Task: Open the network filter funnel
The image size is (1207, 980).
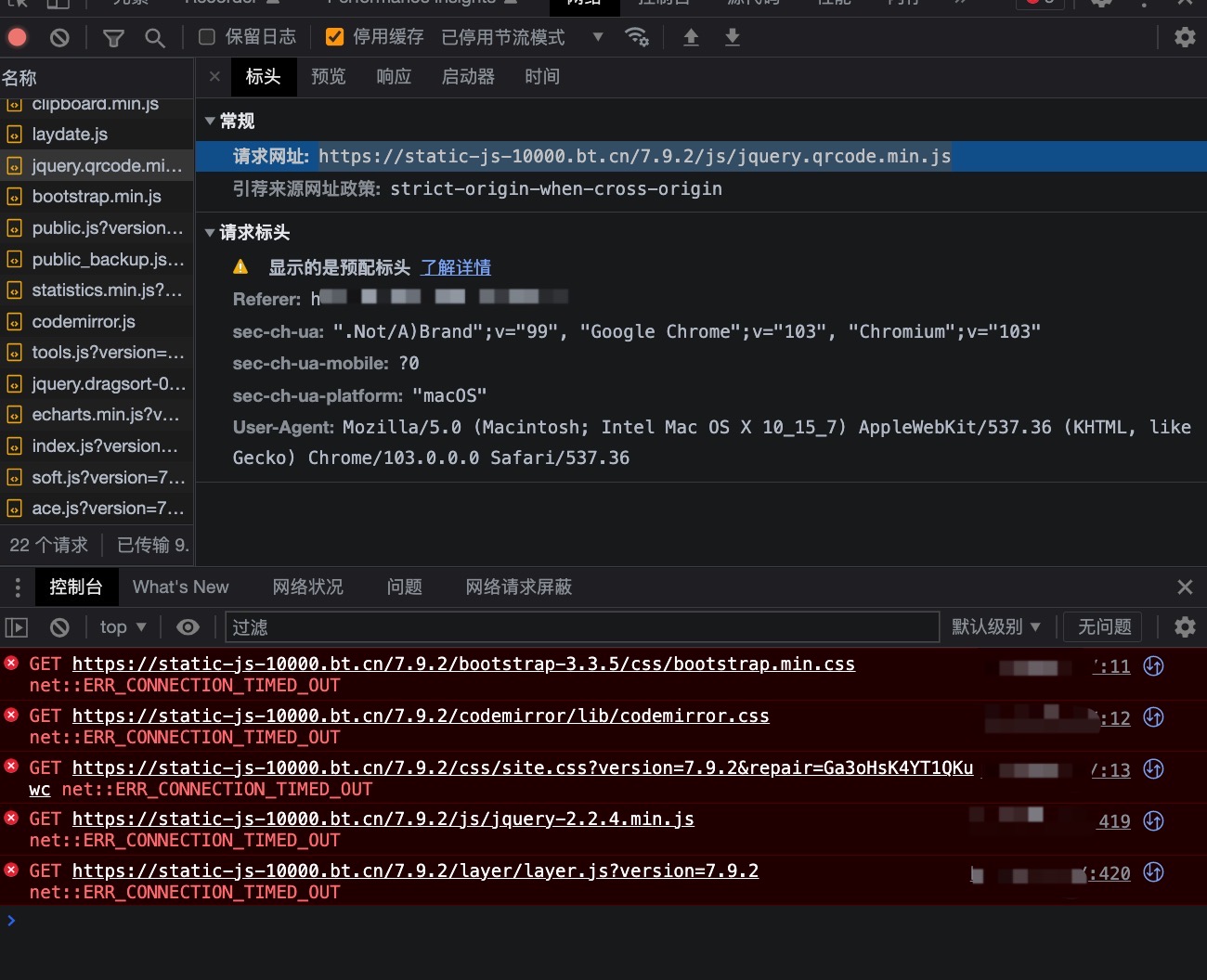Action: (x=113, y=38)
